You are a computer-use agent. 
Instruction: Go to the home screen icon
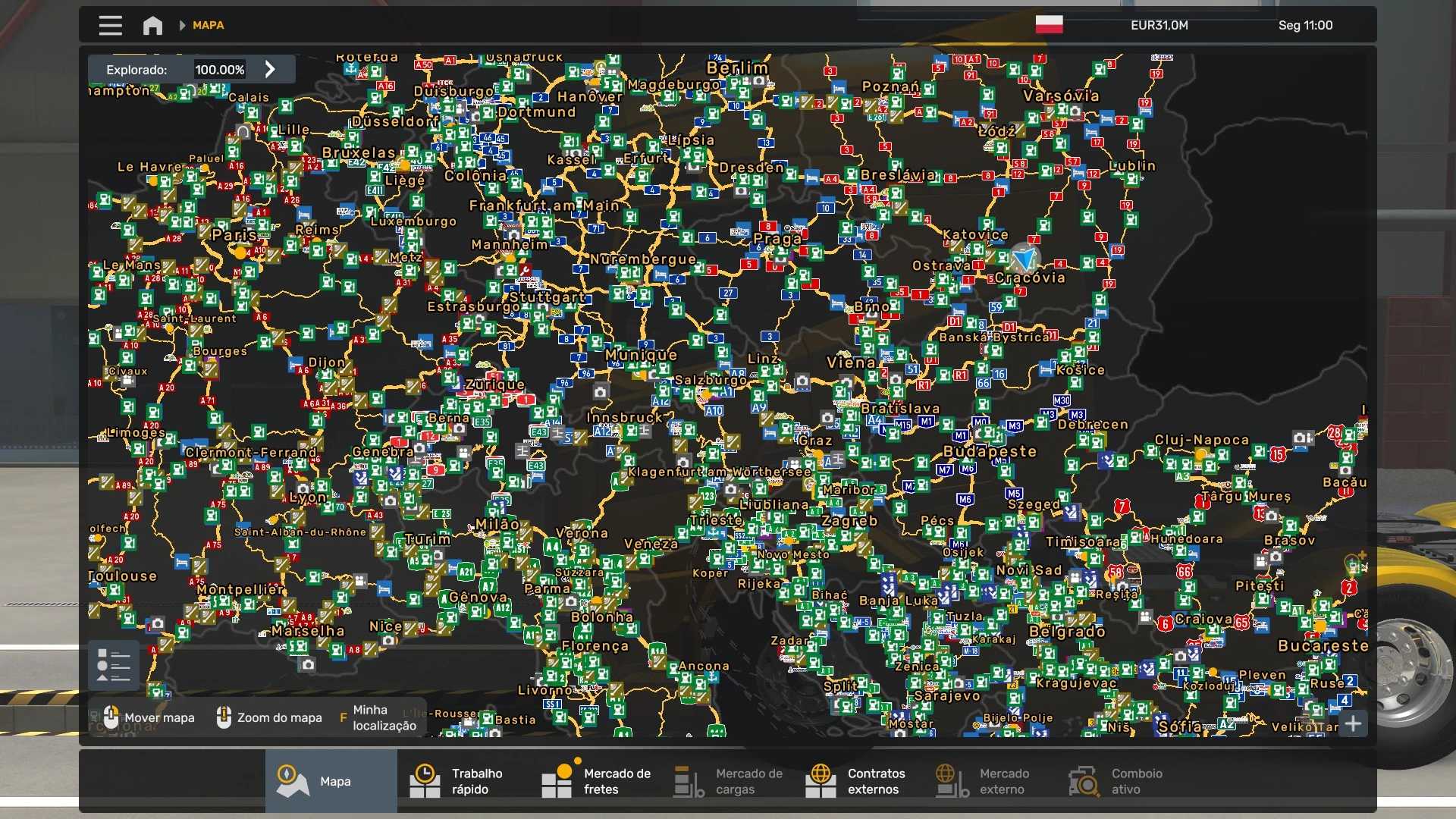[152, 25]
